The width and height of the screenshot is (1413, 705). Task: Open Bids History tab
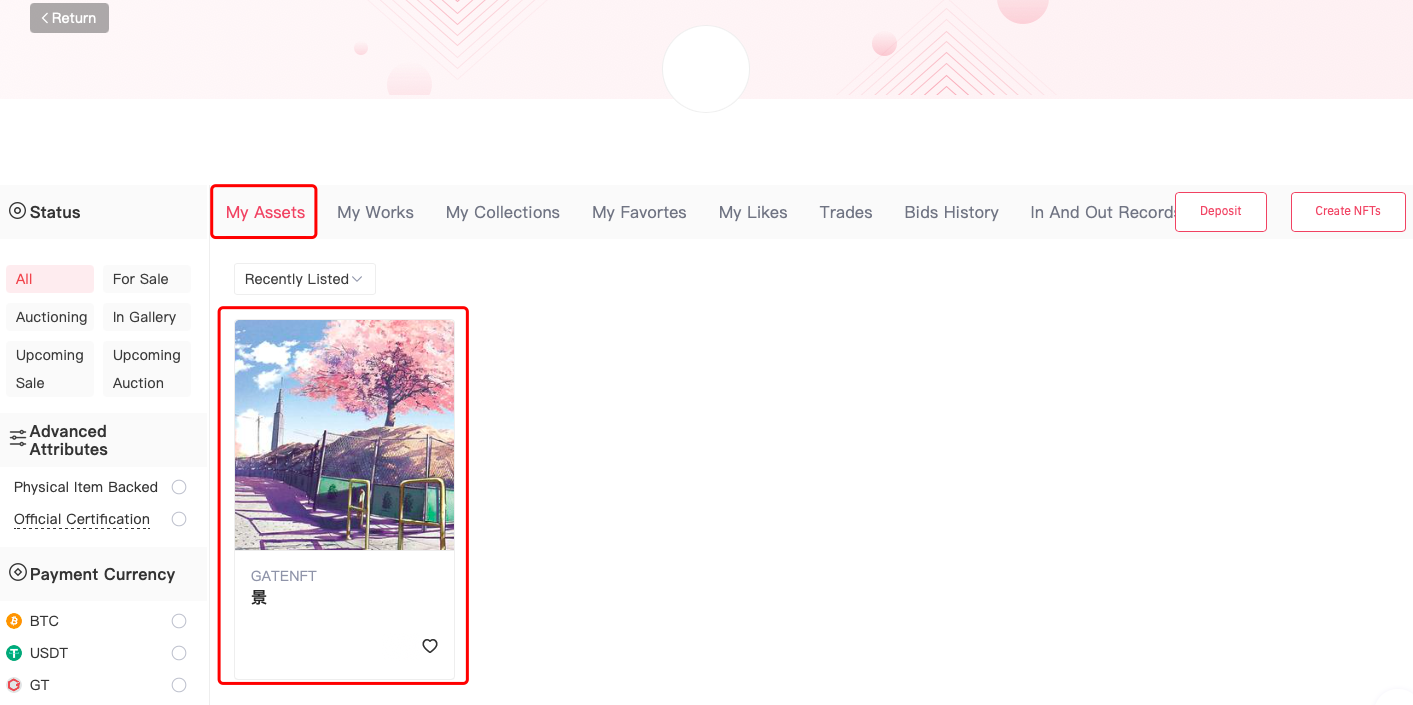point(951,212)
